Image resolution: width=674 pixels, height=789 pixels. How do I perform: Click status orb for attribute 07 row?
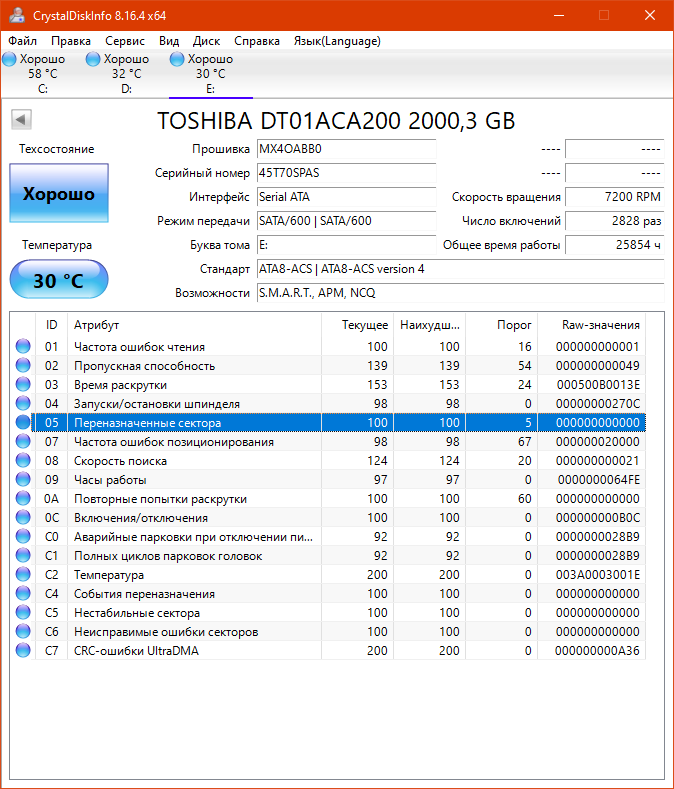click(x=23, y=441)
